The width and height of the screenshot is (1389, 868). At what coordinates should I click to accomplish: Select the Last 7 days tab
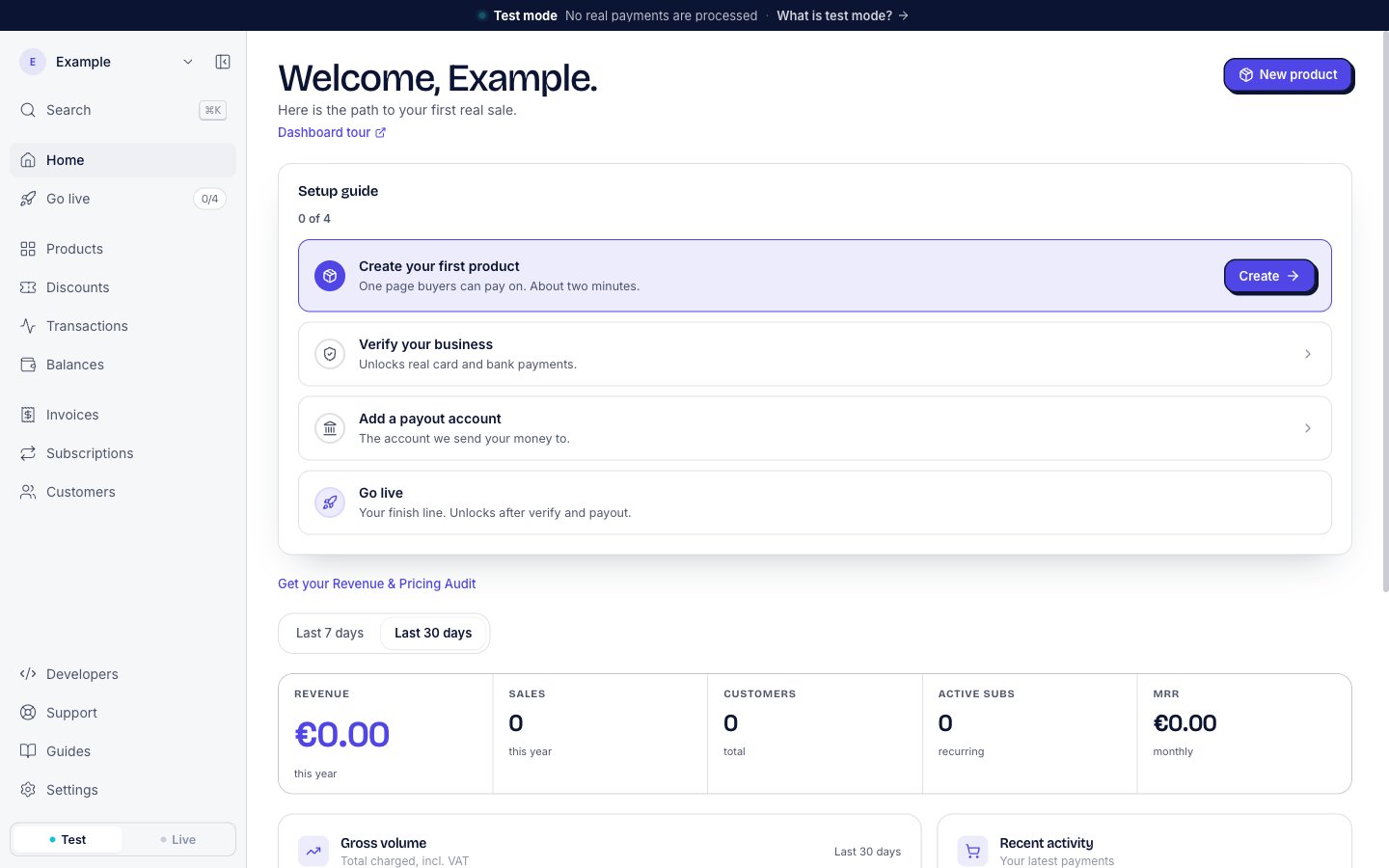click(x=330, y=634)
